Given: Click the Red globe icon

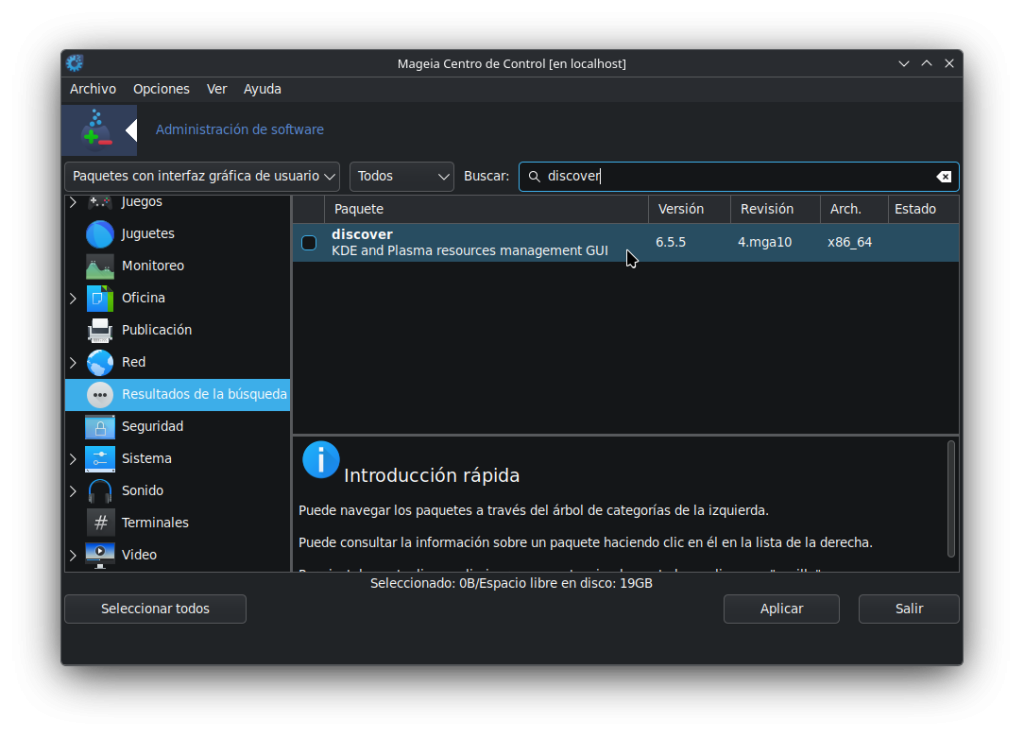Looking at the screenshot, I should (100, 362).
